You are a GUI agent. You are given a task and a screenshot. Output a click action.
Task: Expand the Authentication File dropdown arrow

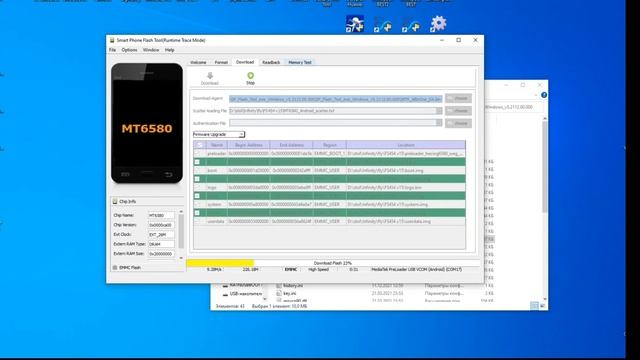[x=439, y=123]
